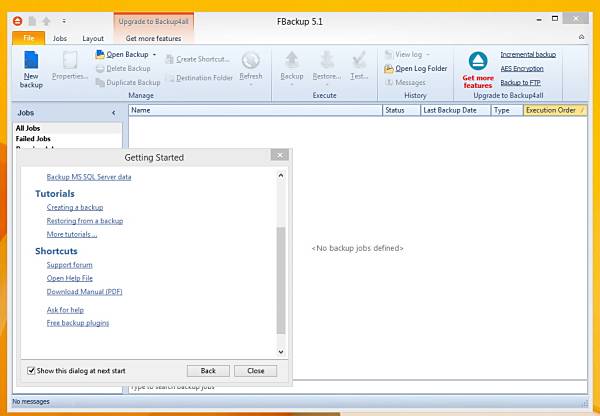
Task: Open the dropdown arrow under Refresh
Action: pyautogui.click(x=251, y=84)
